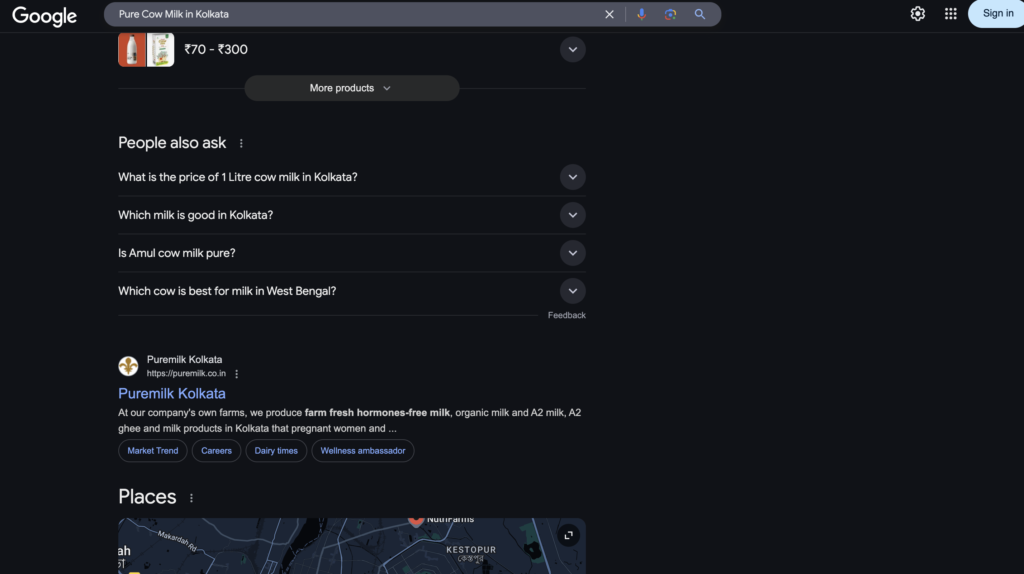Click the People also ask heading

[x=172, y=142]
